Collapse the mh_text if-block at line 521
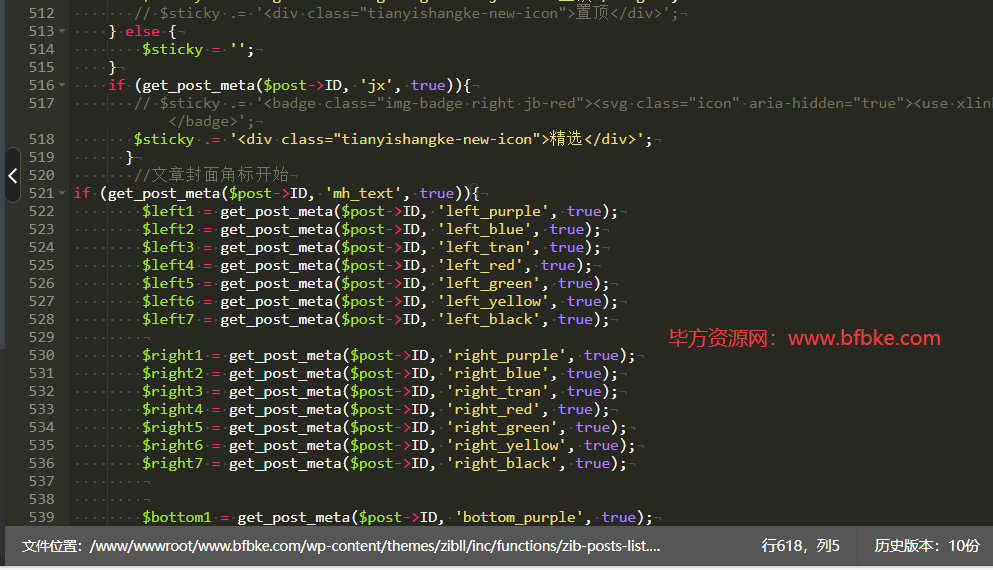Image resolution: width=993 pixels, height=570 pixels. coord(62,193)
